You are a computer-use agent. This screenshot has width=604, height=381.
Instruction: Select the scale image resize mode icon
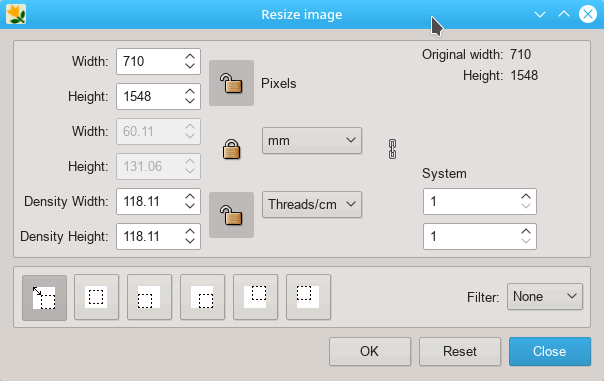click(44, 297)
